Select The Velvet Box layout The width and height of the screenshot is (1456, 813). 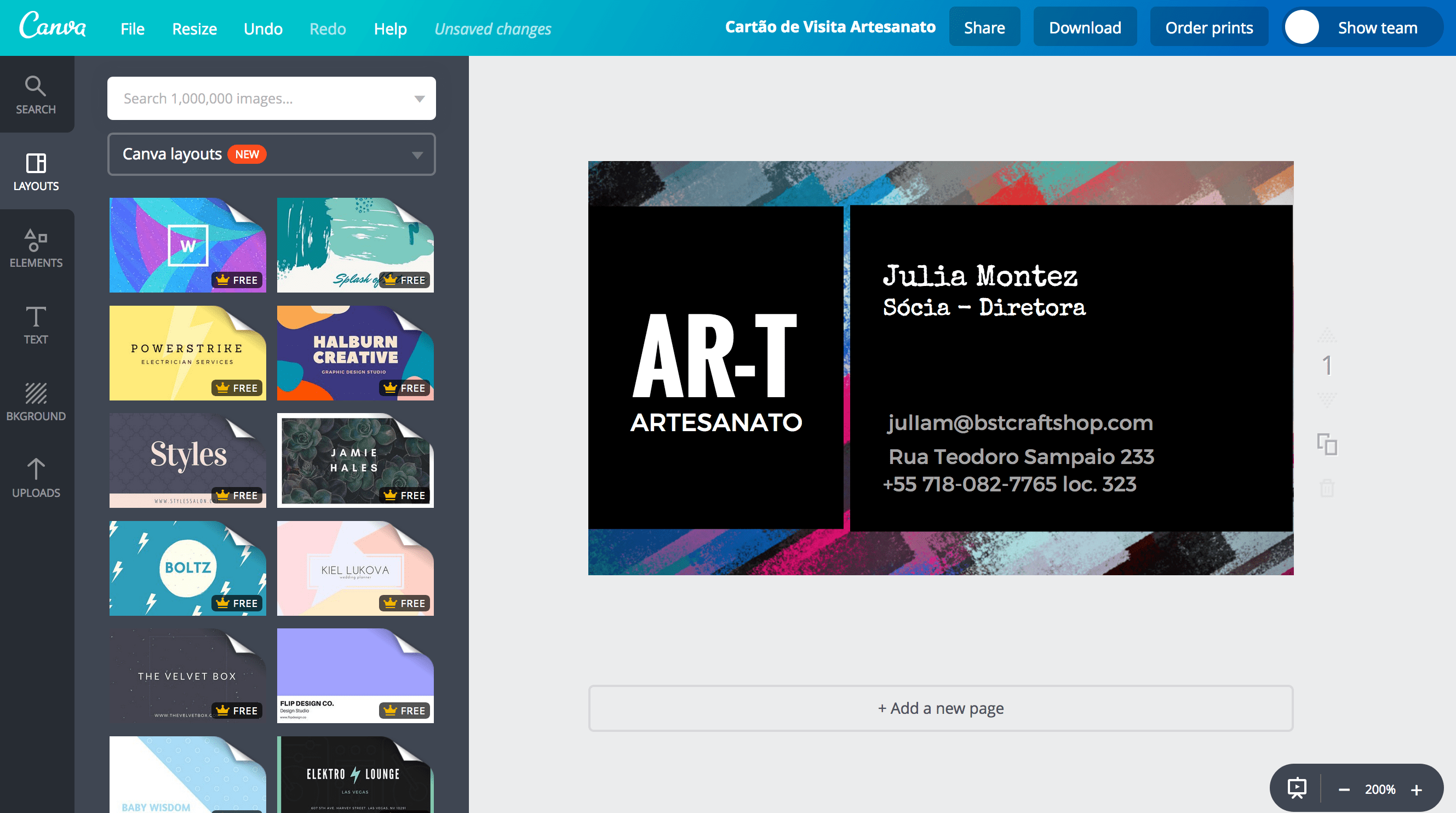(x=188, y=675)
